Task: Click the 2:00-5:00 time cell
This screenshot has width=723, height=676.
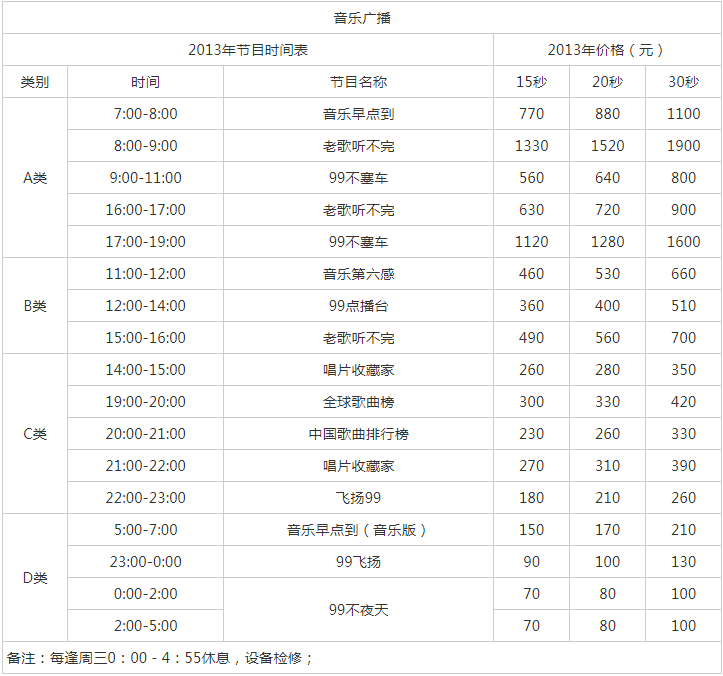Action: (145, 626)
